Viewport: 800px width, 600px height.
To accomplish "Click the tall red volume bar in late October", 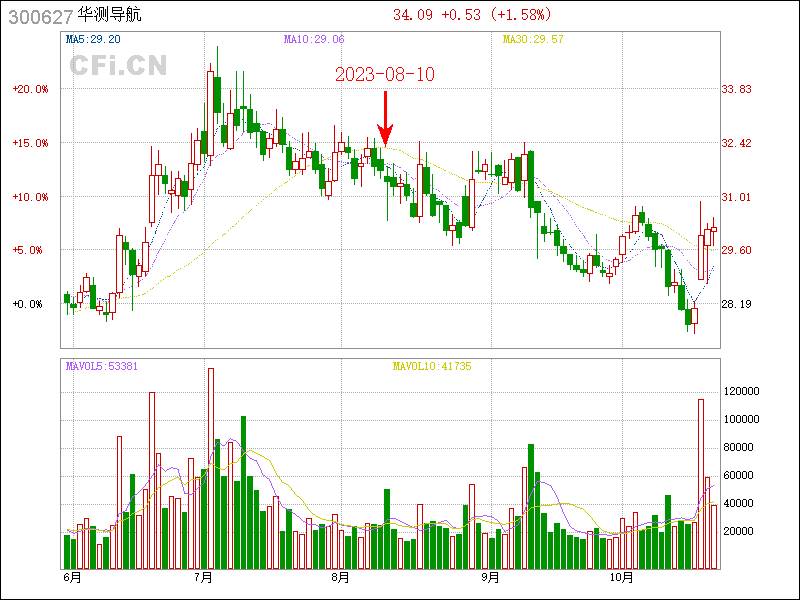I will coord(701,484).
